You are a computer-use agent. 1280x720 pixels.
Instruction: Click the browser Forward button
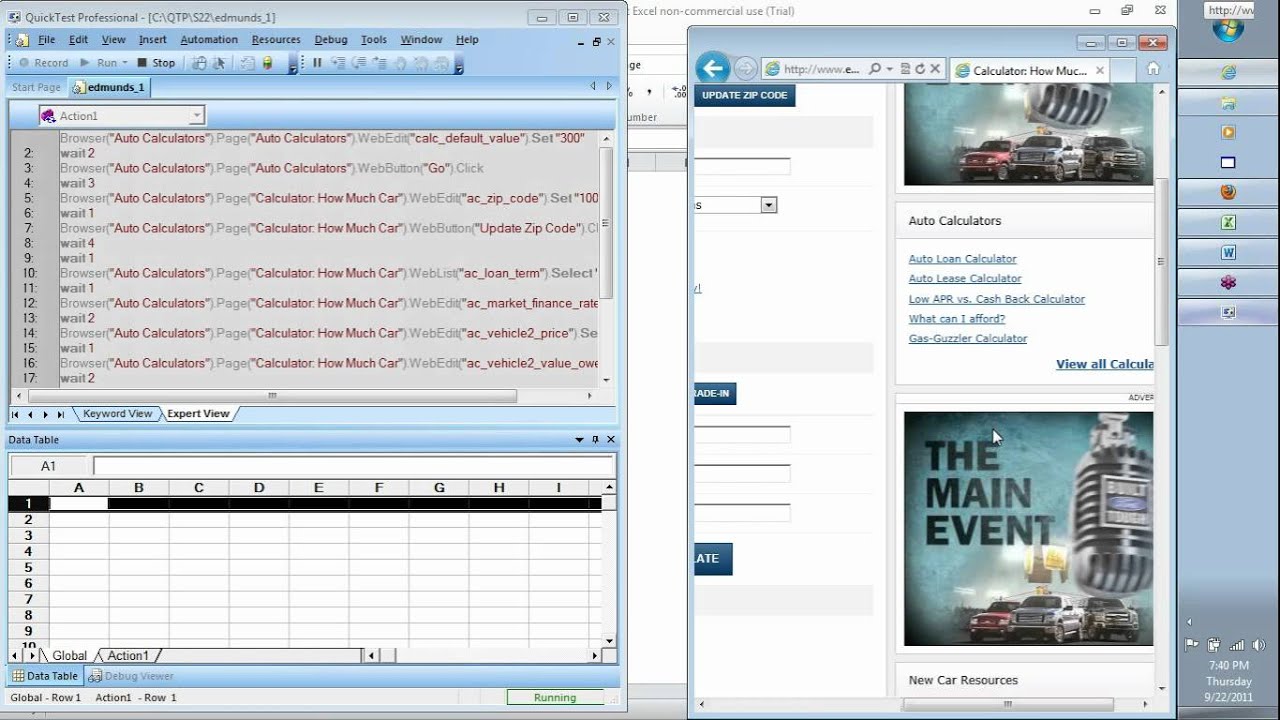(x=745, y=69)
